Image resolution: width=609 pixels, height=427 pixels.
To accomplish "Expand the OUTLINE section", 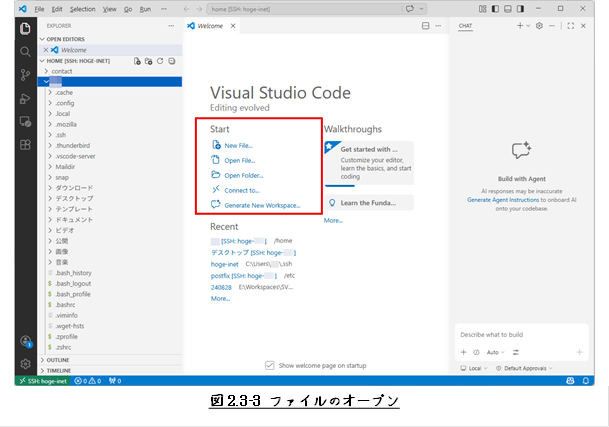I will click(58, 359).
